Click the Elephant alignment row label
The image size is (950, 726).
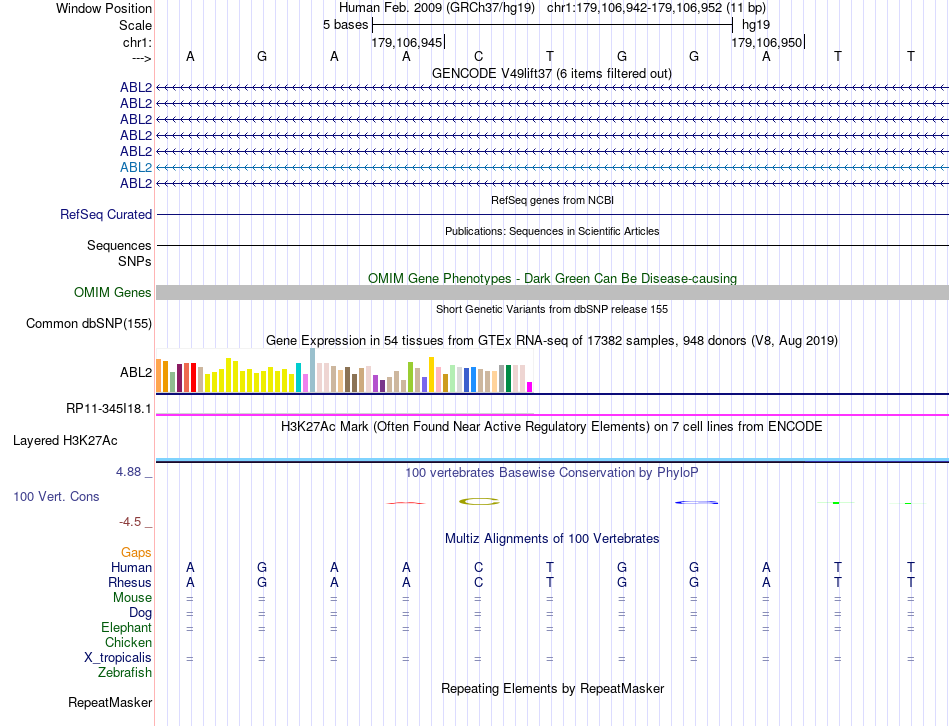[x=127, y=628]
